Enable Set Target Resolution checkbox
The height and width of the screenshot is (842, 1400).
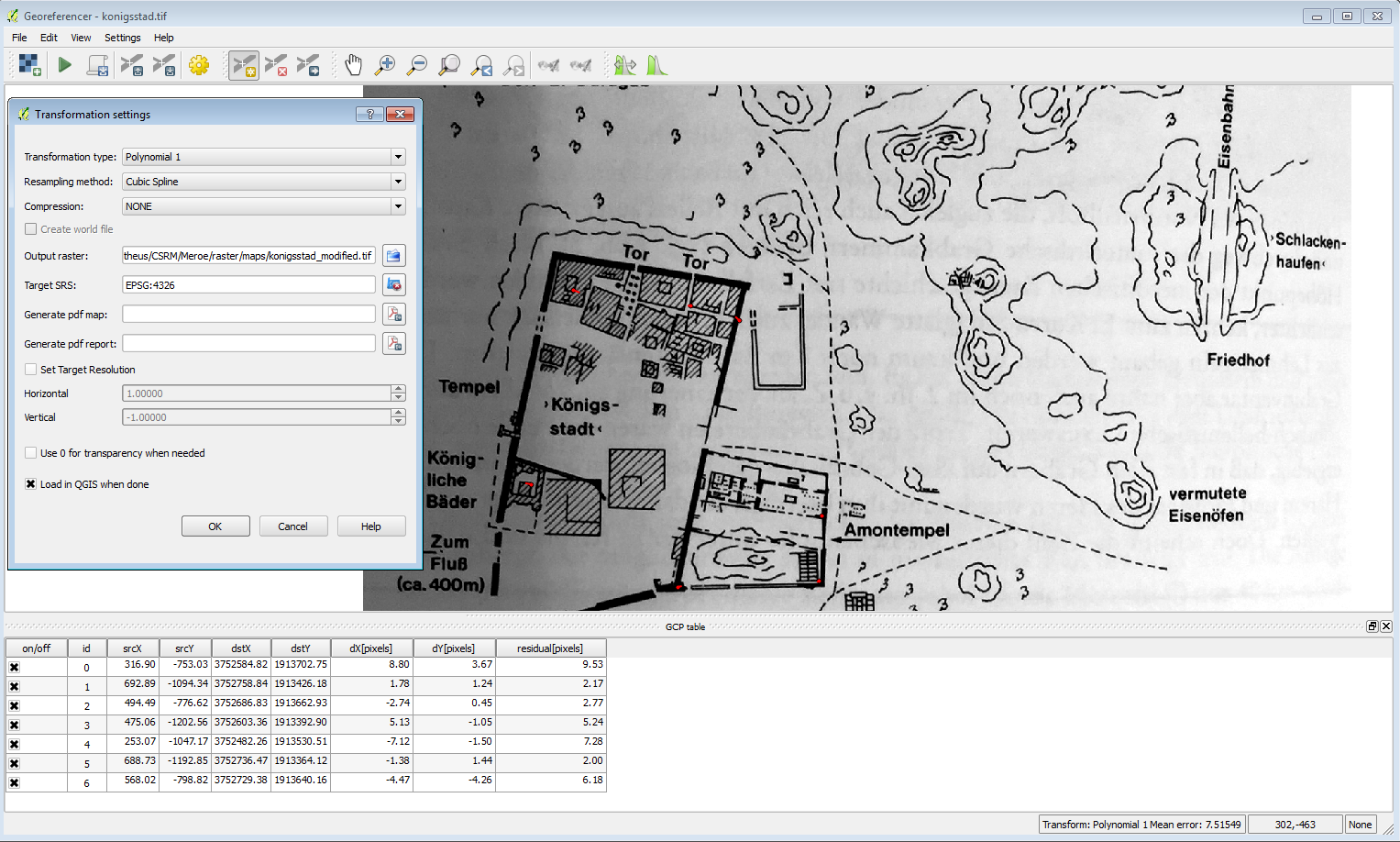(31, 370)
